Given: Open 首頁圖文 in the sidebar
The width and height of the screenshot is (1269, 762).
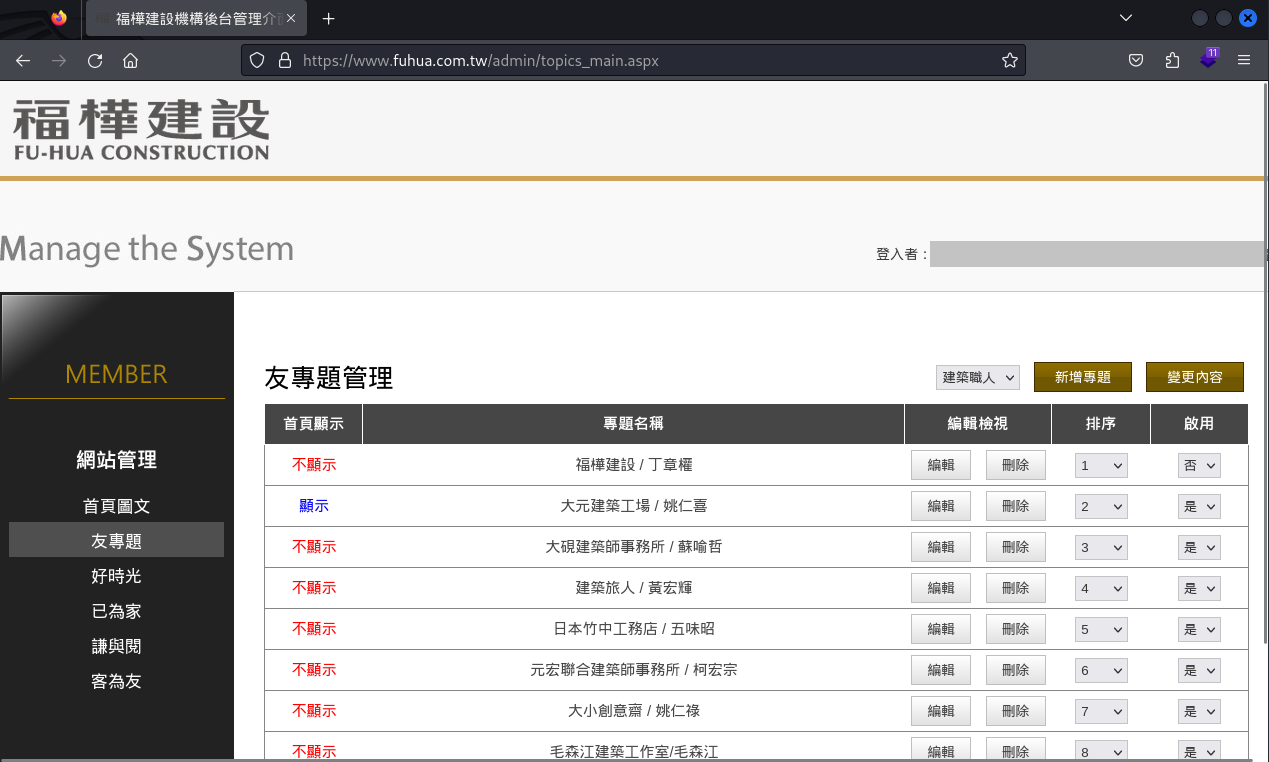Looking at the screenshot, I should [x=116, y=506].
